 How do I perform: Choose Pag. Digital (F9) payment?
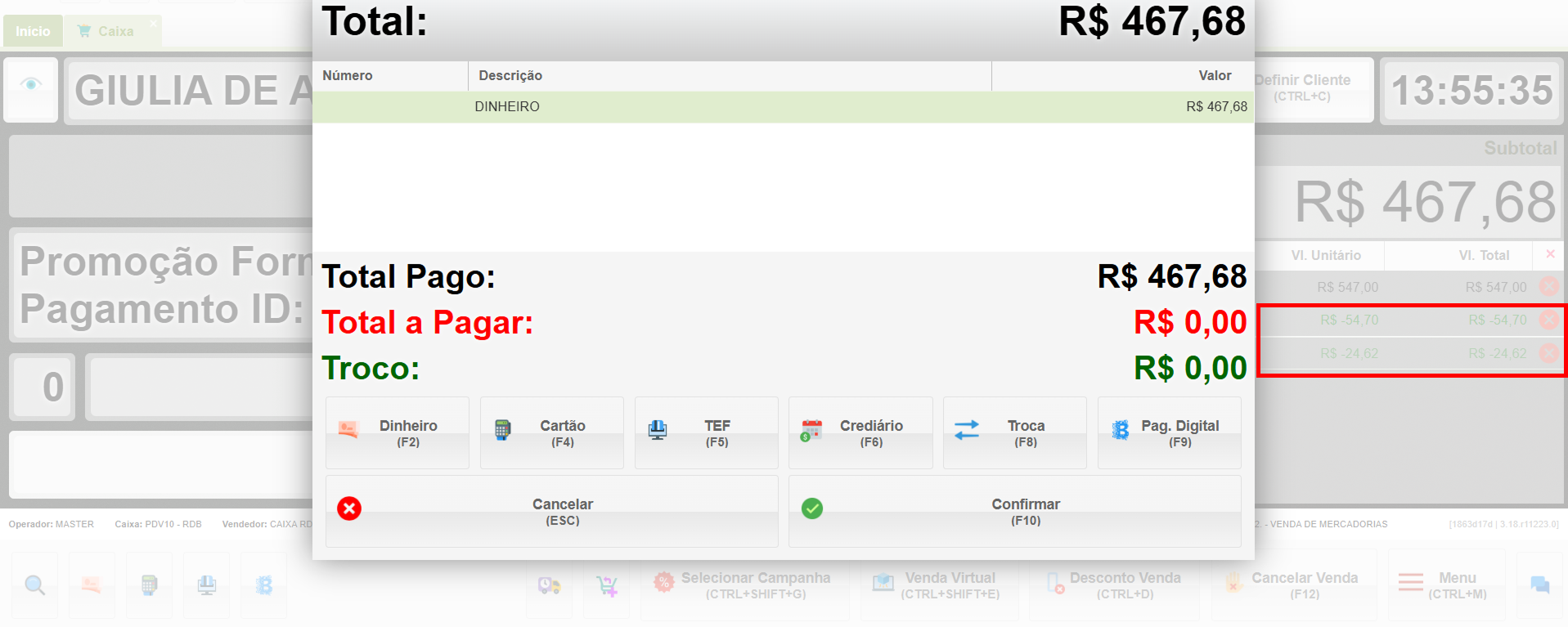point(1169,432)
